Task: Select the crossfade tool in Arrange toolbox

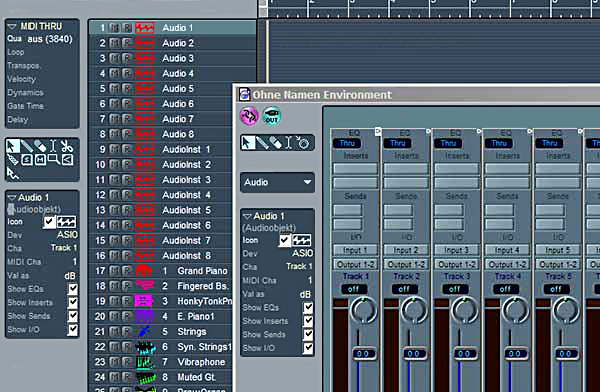Action: [67, 160]
